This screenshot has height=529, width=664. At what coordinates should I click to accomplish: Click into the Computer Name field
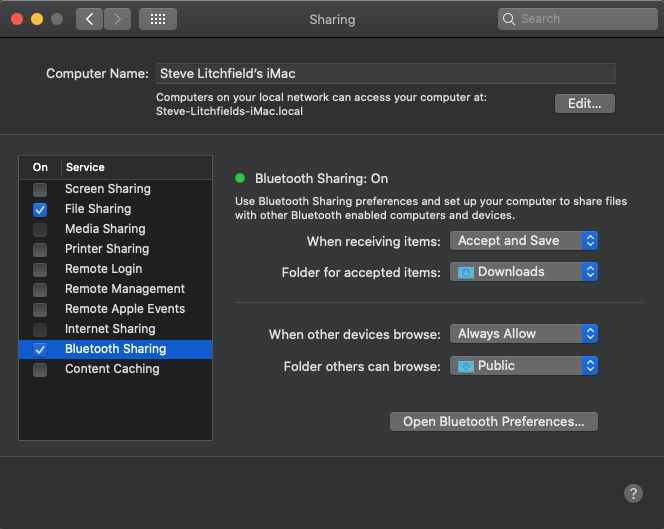(x=386, y=74)
